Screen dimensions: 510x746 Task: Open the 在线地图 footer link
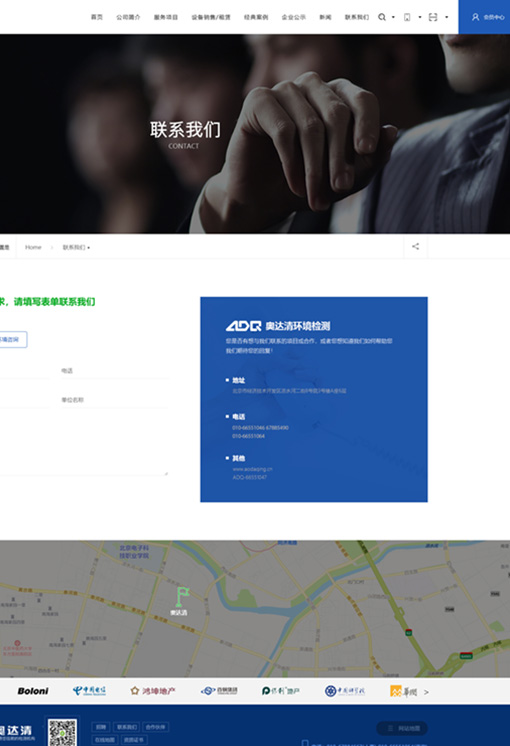tap(104, 740)
